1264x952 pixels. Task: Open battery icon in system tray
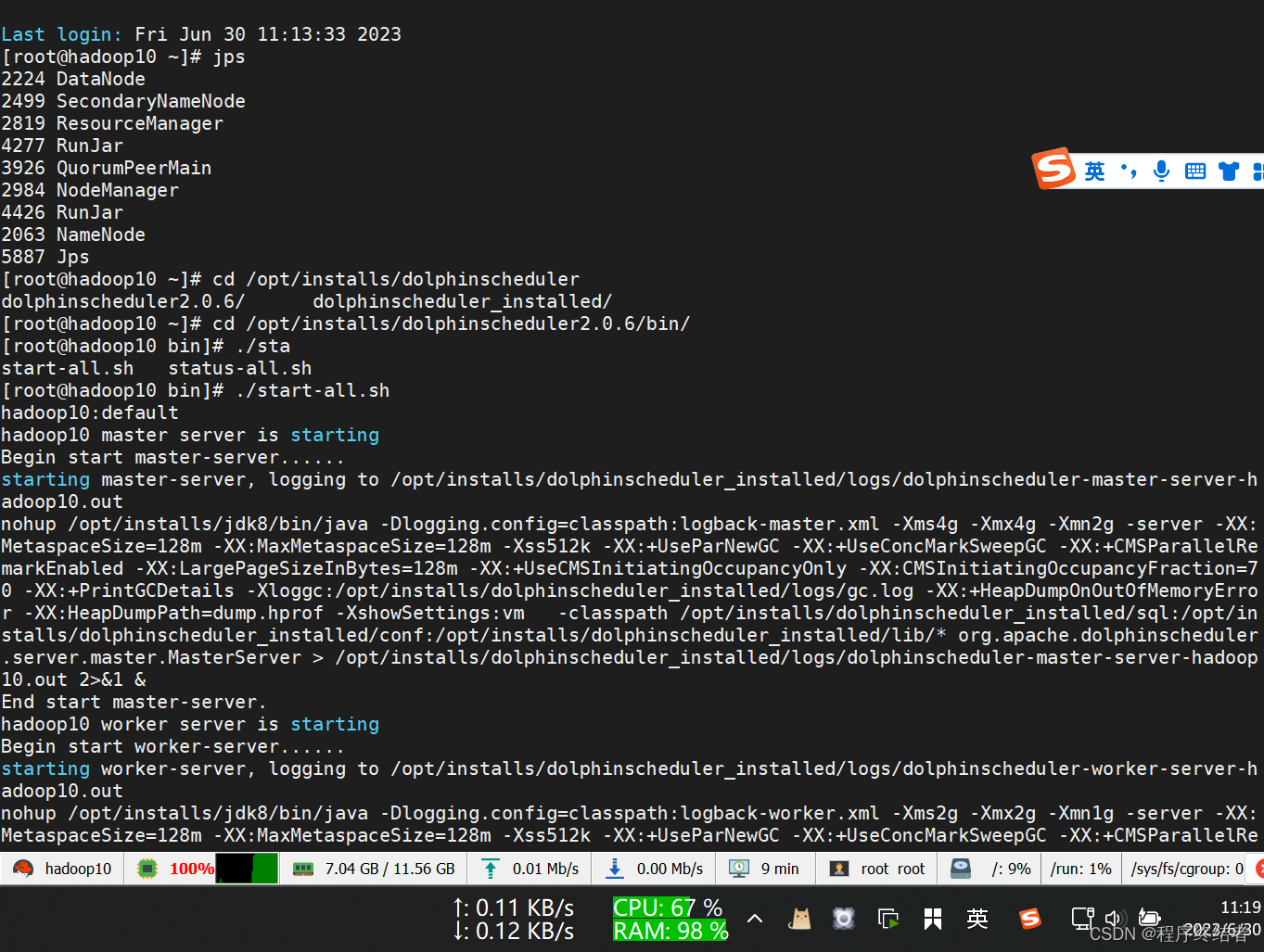pos(1149,919)
